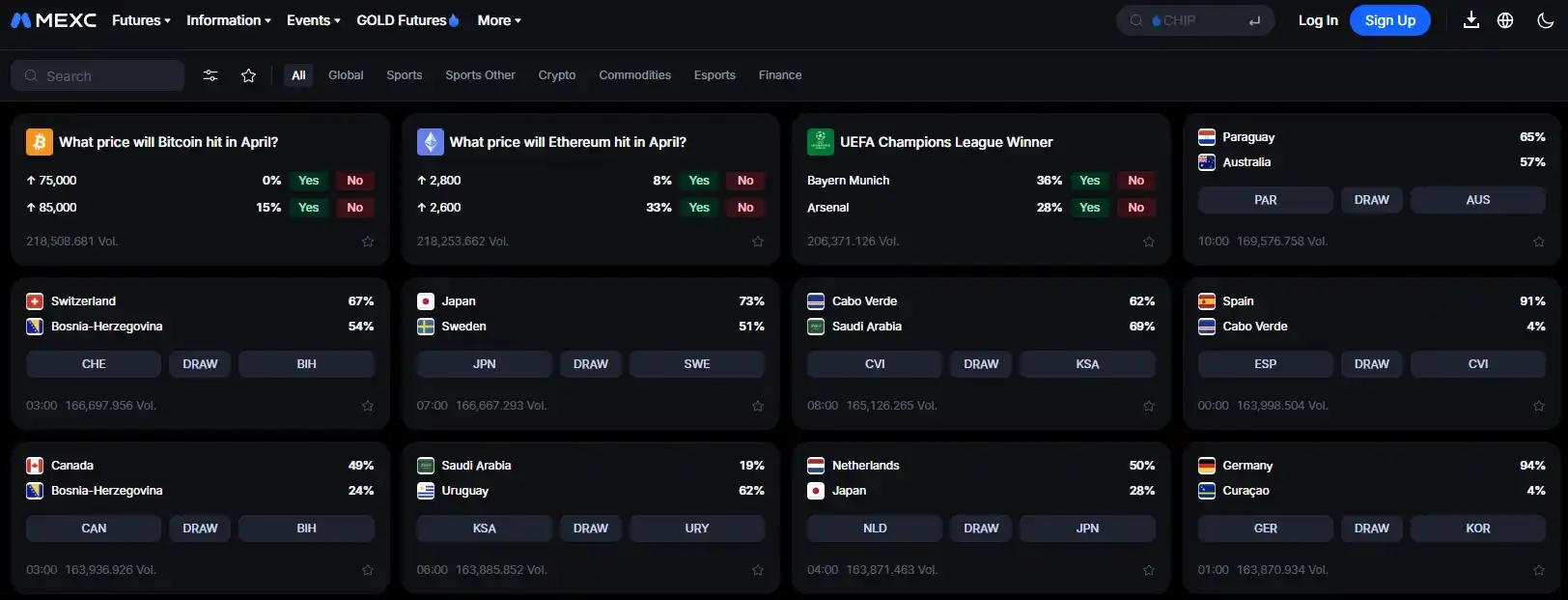This screenshot has height=600, width=1568.
Task: Click the Sign Up button
Action: click(1389, 20)
